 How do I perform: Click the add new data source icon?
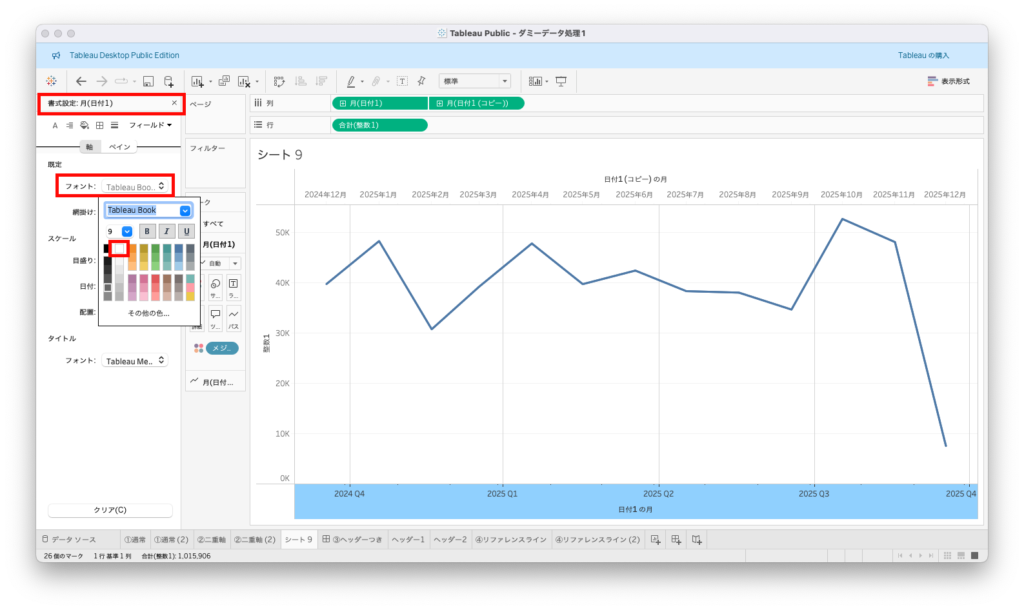169,81
